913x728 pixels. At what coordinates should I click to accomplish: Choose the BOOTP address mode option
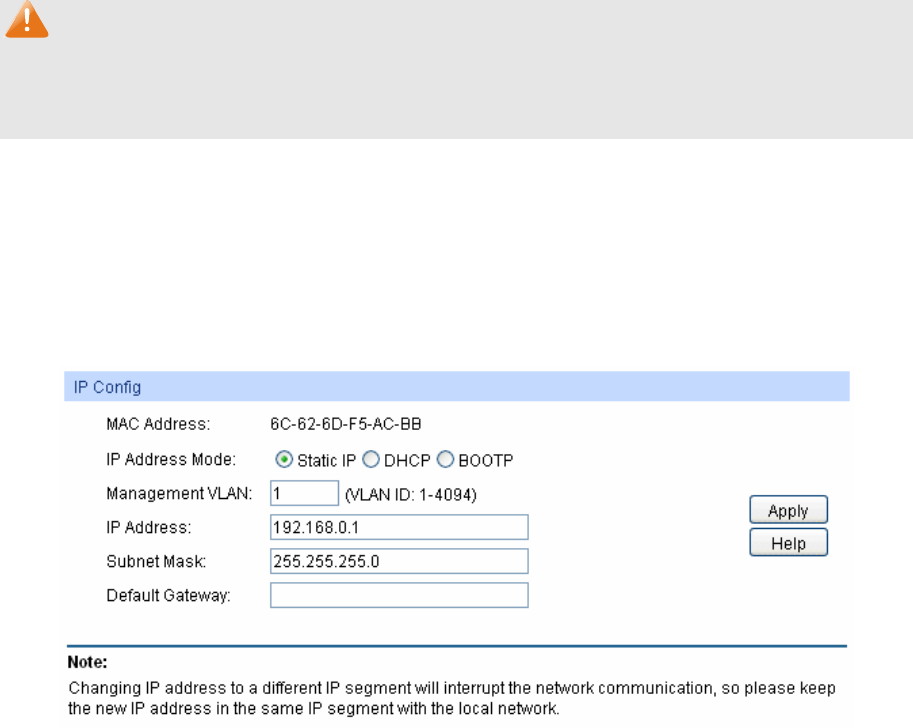coord(445,460)
